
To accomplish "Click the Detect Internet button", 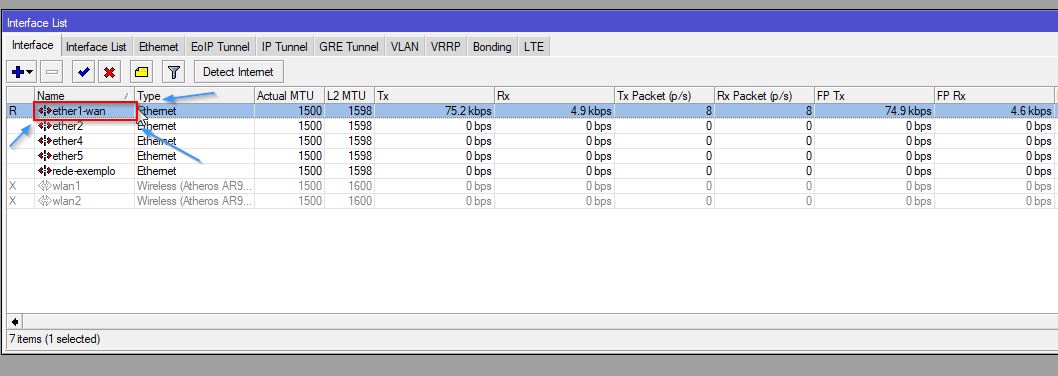I will tap(238, 72).
